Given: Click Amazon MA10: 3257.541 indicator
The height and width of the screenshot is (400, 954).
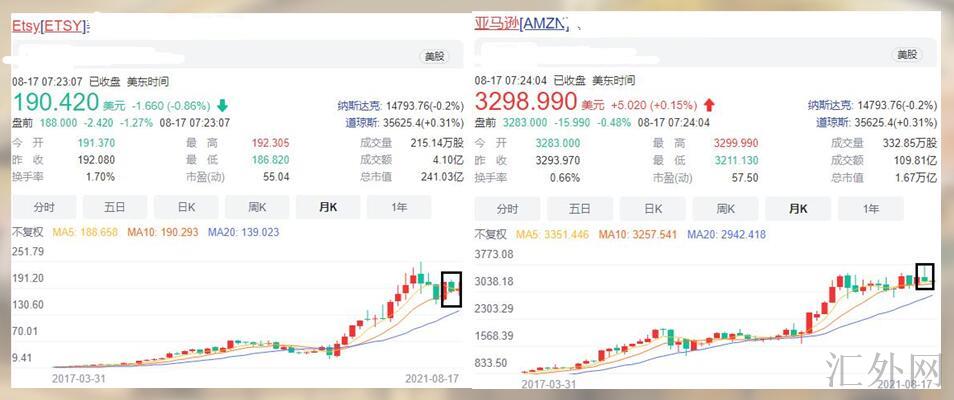Looking at the screenshot, I should (x=638, y=234).
